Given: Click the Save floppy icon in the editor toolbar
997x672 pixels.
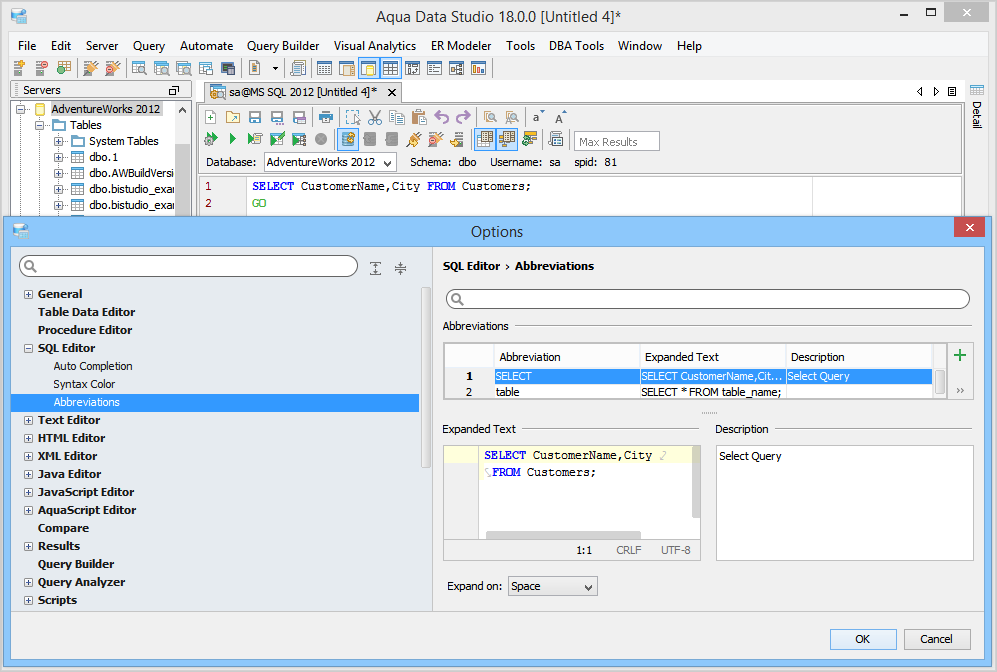Looking at the screenshot, I should click(x=255, y=117).
